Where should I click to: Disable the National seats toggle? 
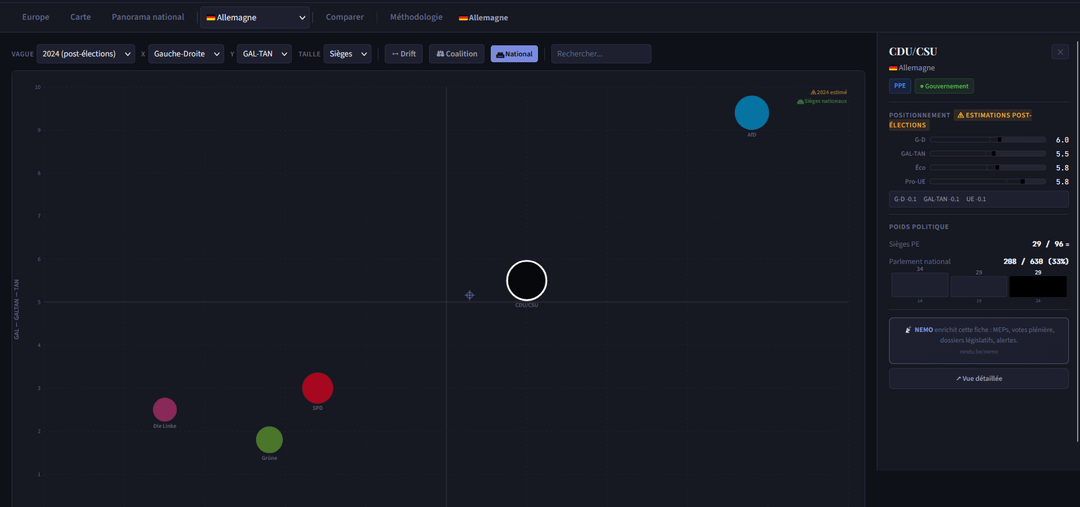[x=514, y=54]
